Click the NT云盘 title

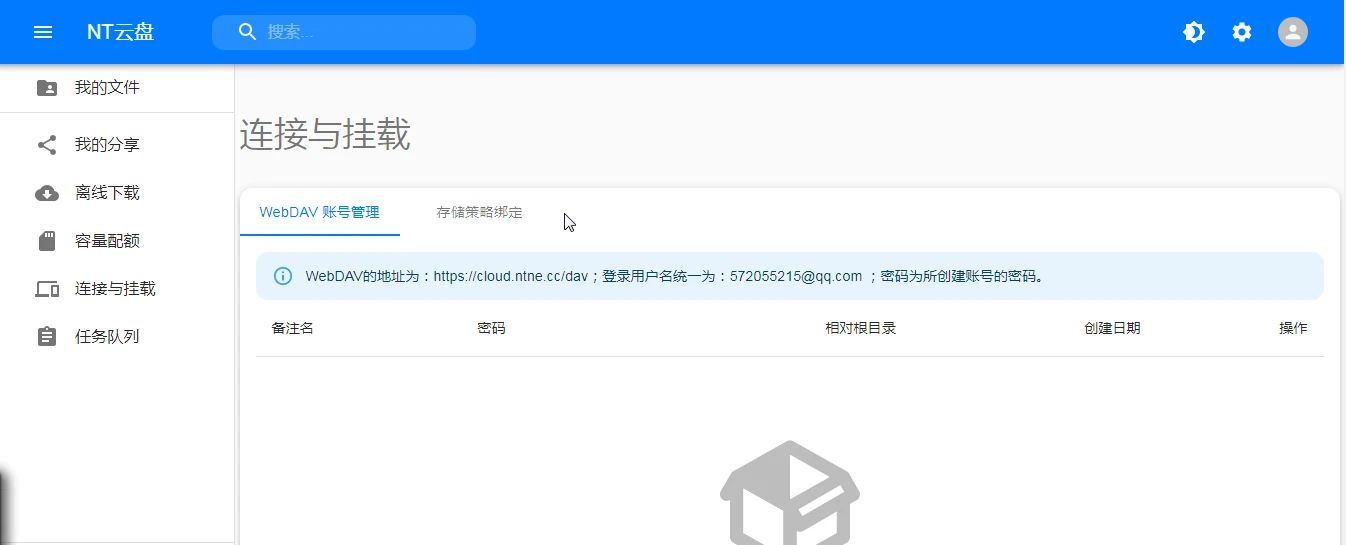[120, 32]
